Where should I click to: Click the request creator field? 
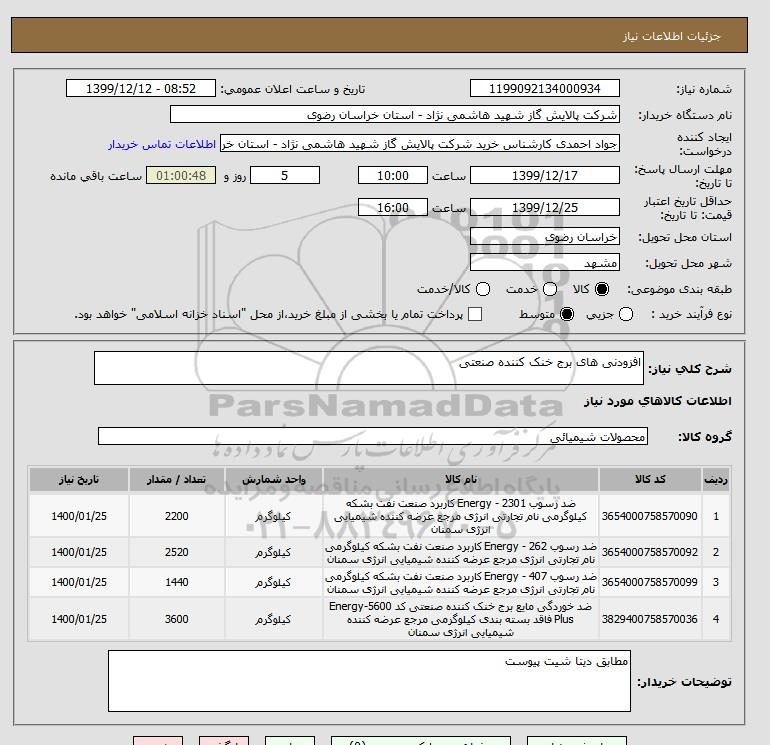pos(420,143)
